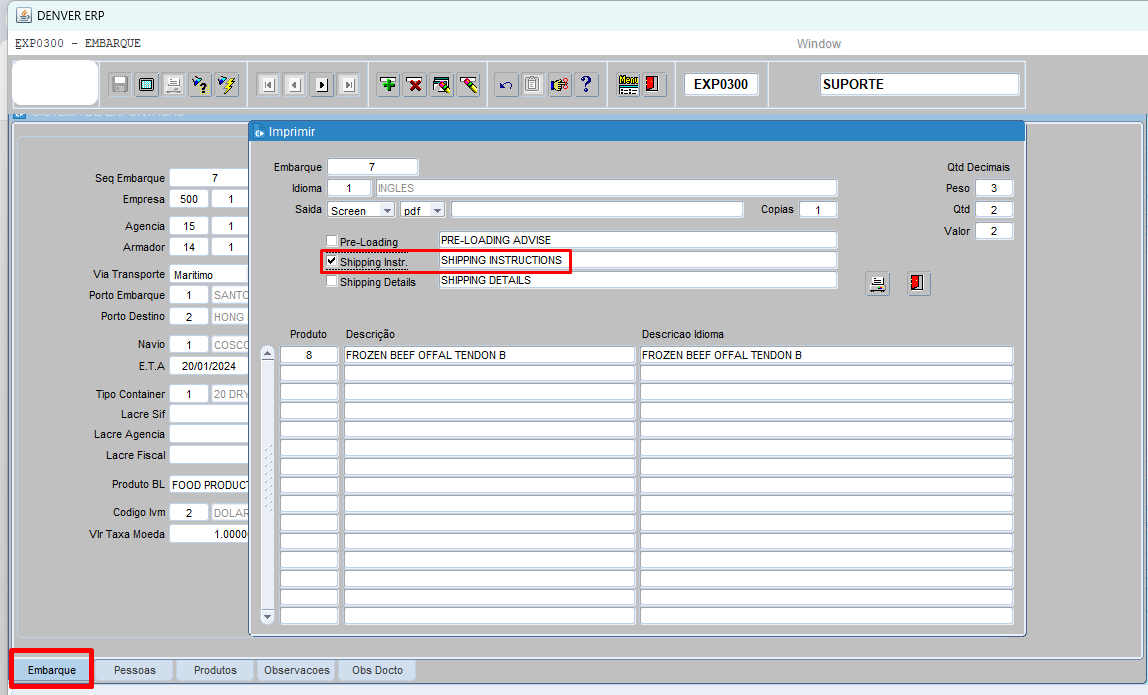Click the EXP0300 program code field
This screenshot has width=1148, height=695.
(721, 84)
